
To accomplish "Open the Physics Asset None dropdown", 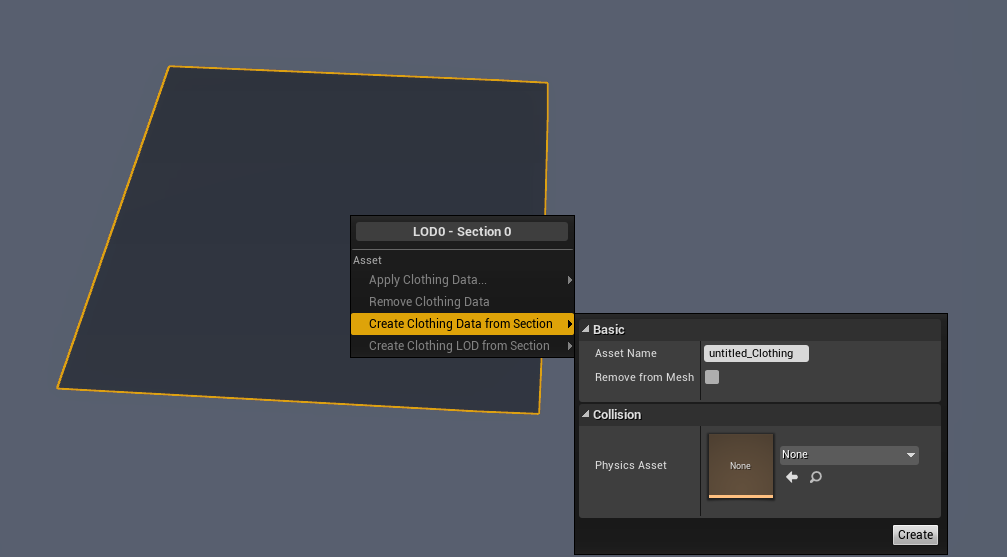I will tap(848, 455).
